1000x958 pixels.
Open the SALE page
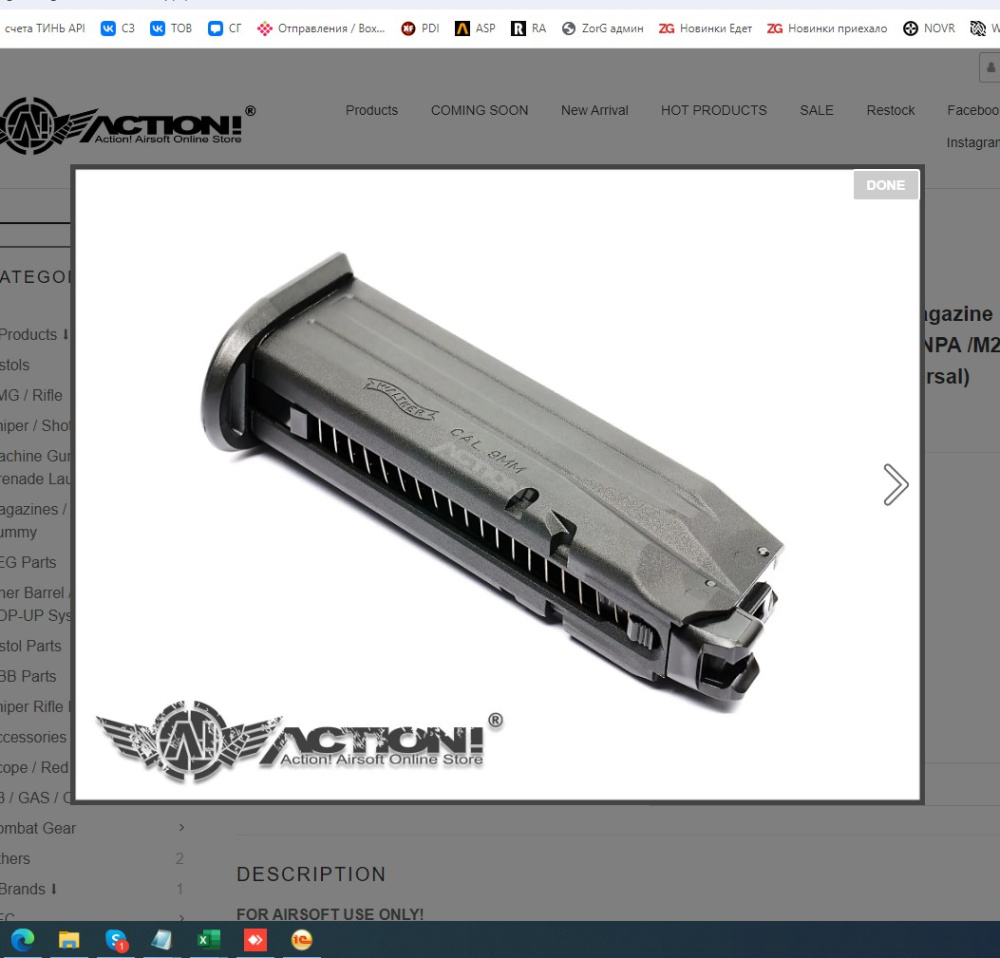[x=816, y=110]
